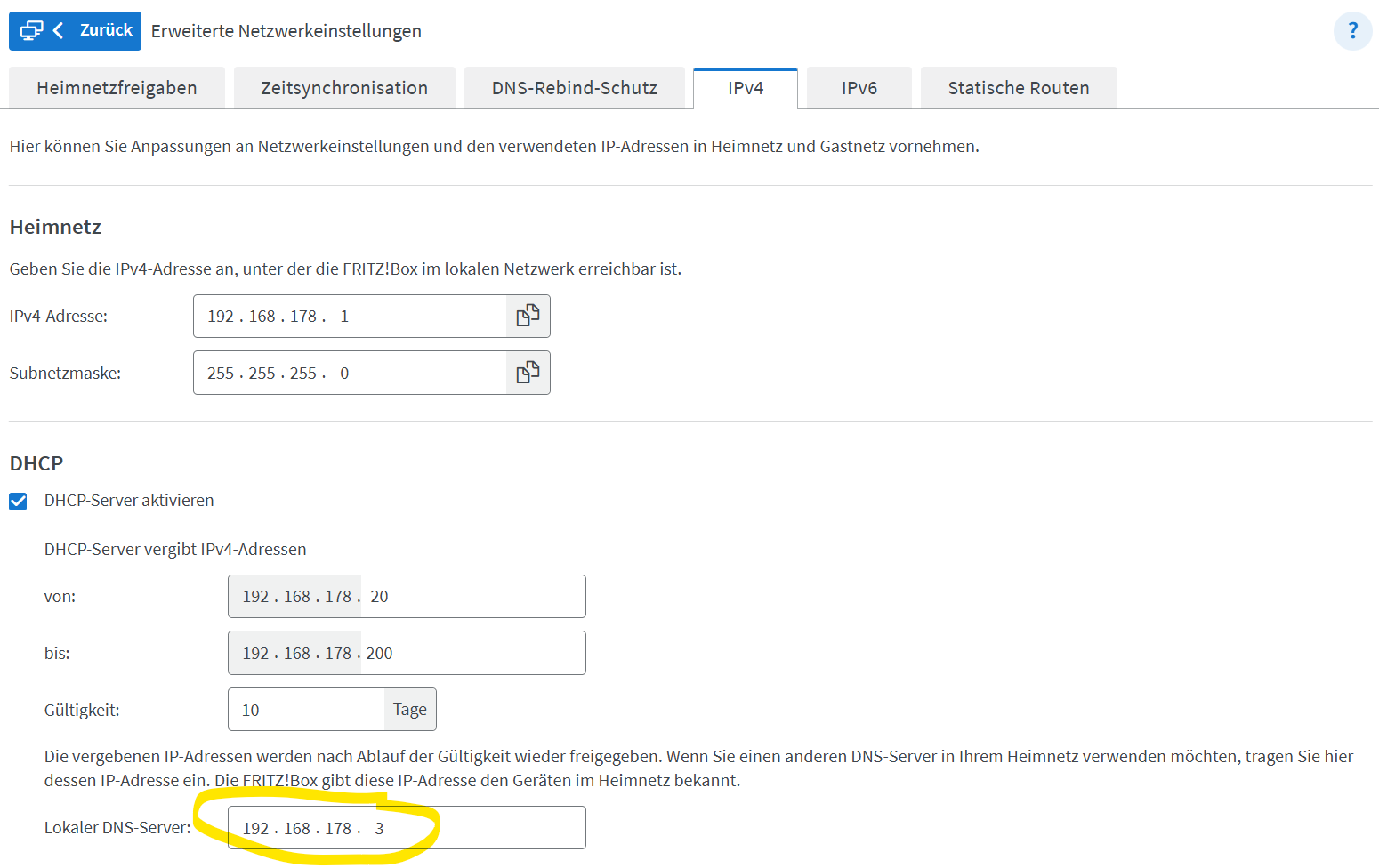Viewport: 1379px width, 868px height.
Task: Go back with the Zurück button
Action: 75,31
